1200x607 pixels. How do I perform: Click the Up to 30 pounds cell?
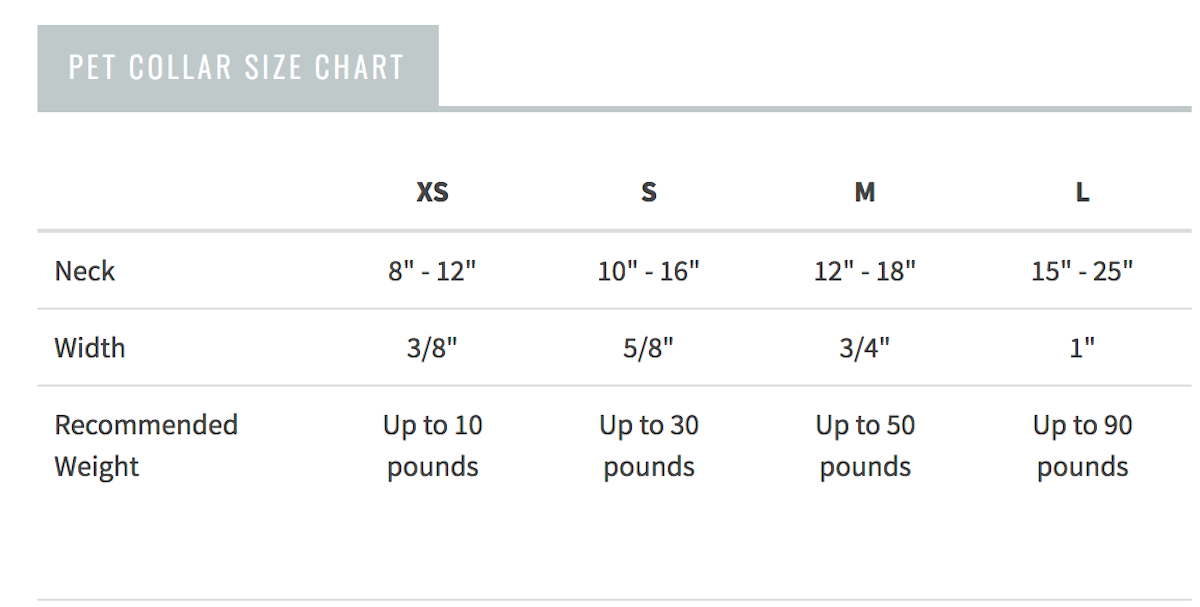pyautogui.click(x=649, y=446)
